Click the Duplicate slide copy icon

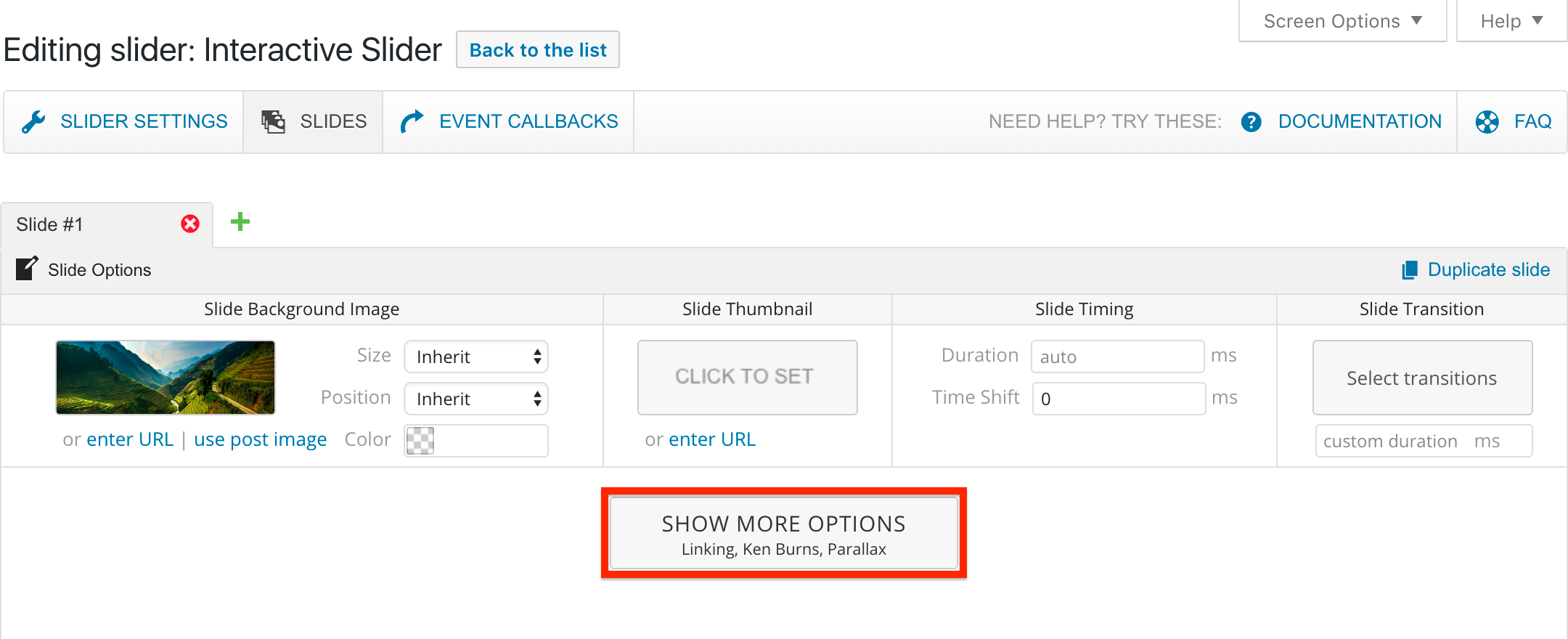coord(1409,270)
